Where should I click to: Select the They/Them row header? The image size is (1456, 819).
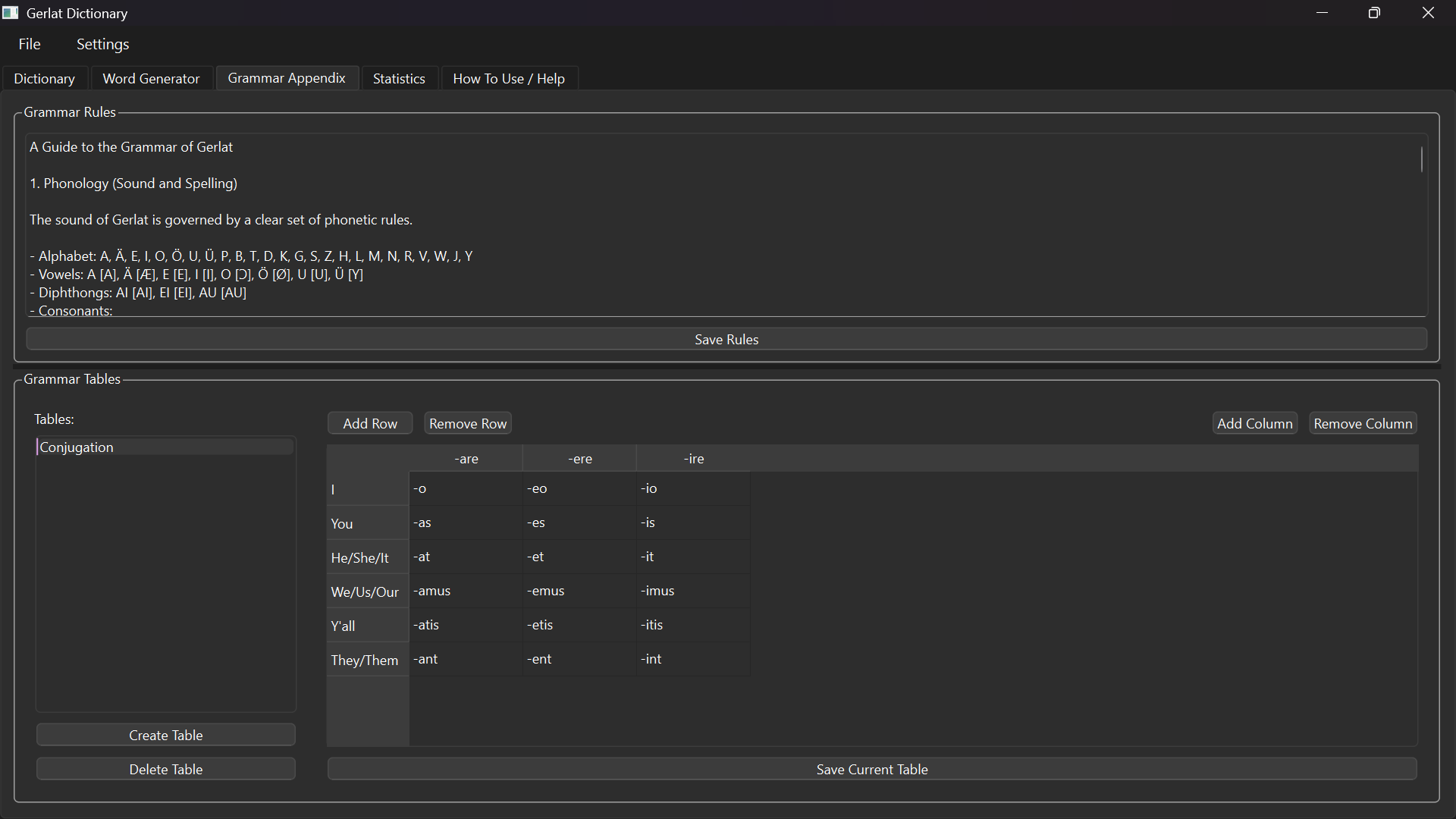coord(365,660)
